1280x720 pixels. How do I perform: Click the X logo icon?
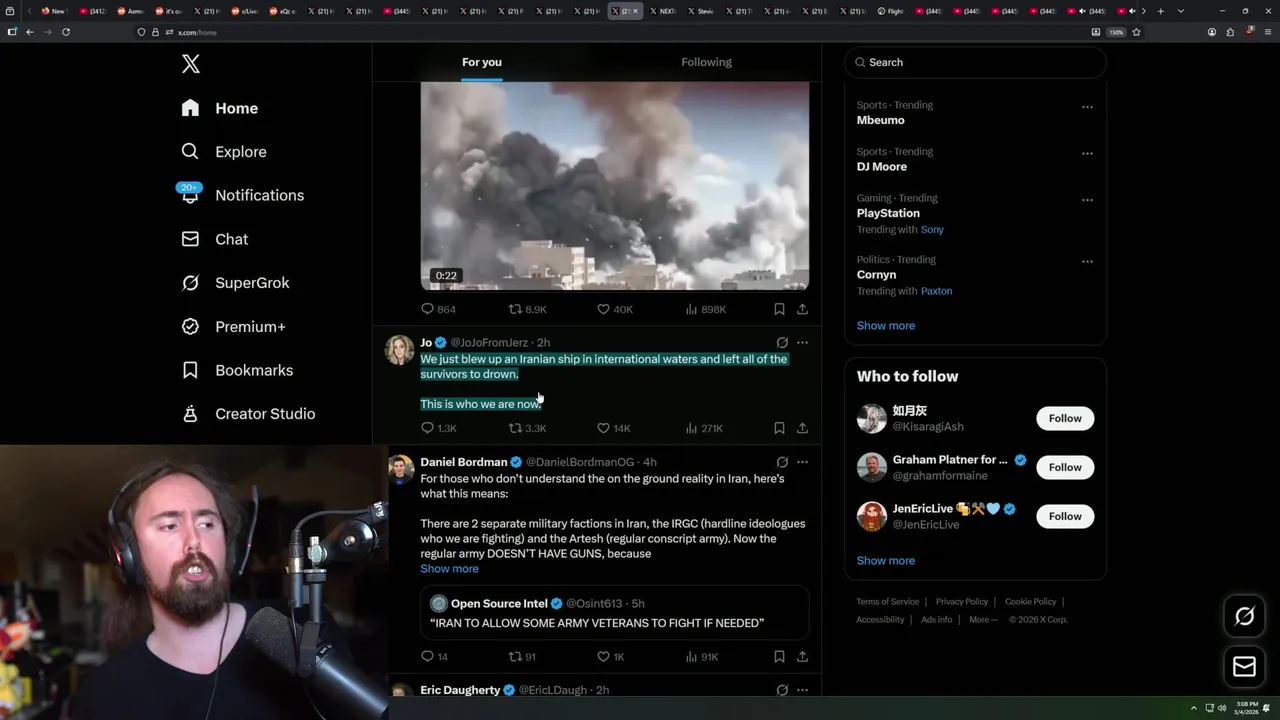pos(191,64)
